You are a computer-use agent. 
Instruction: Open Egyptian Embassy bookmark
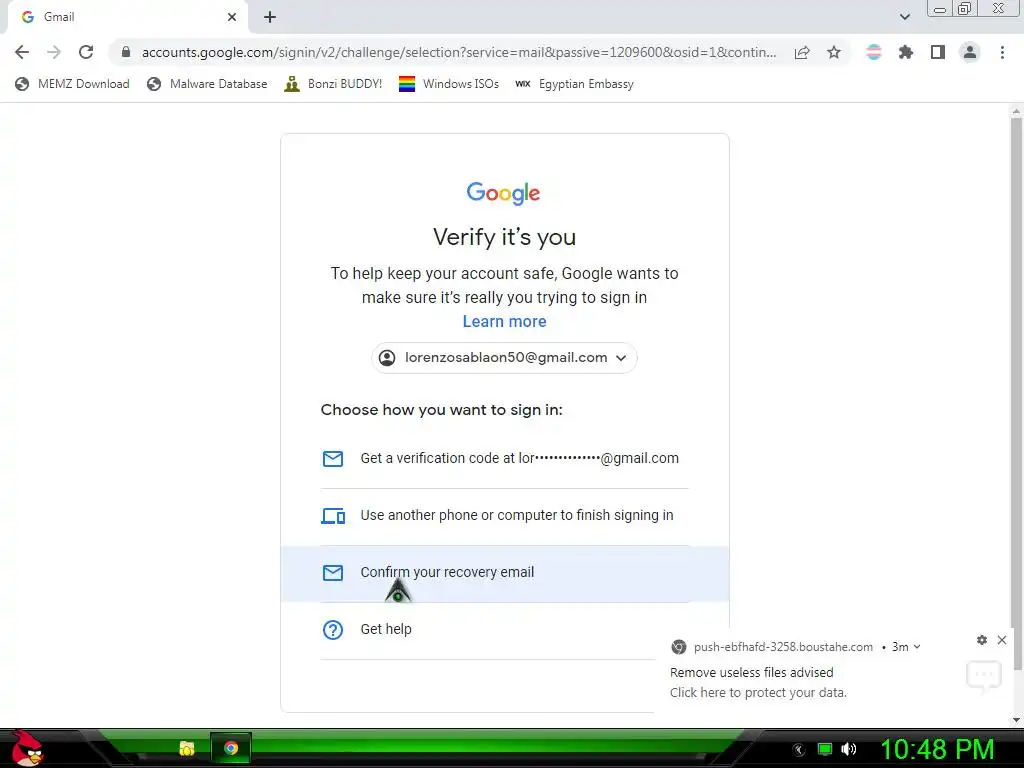[x=574, y=84]
